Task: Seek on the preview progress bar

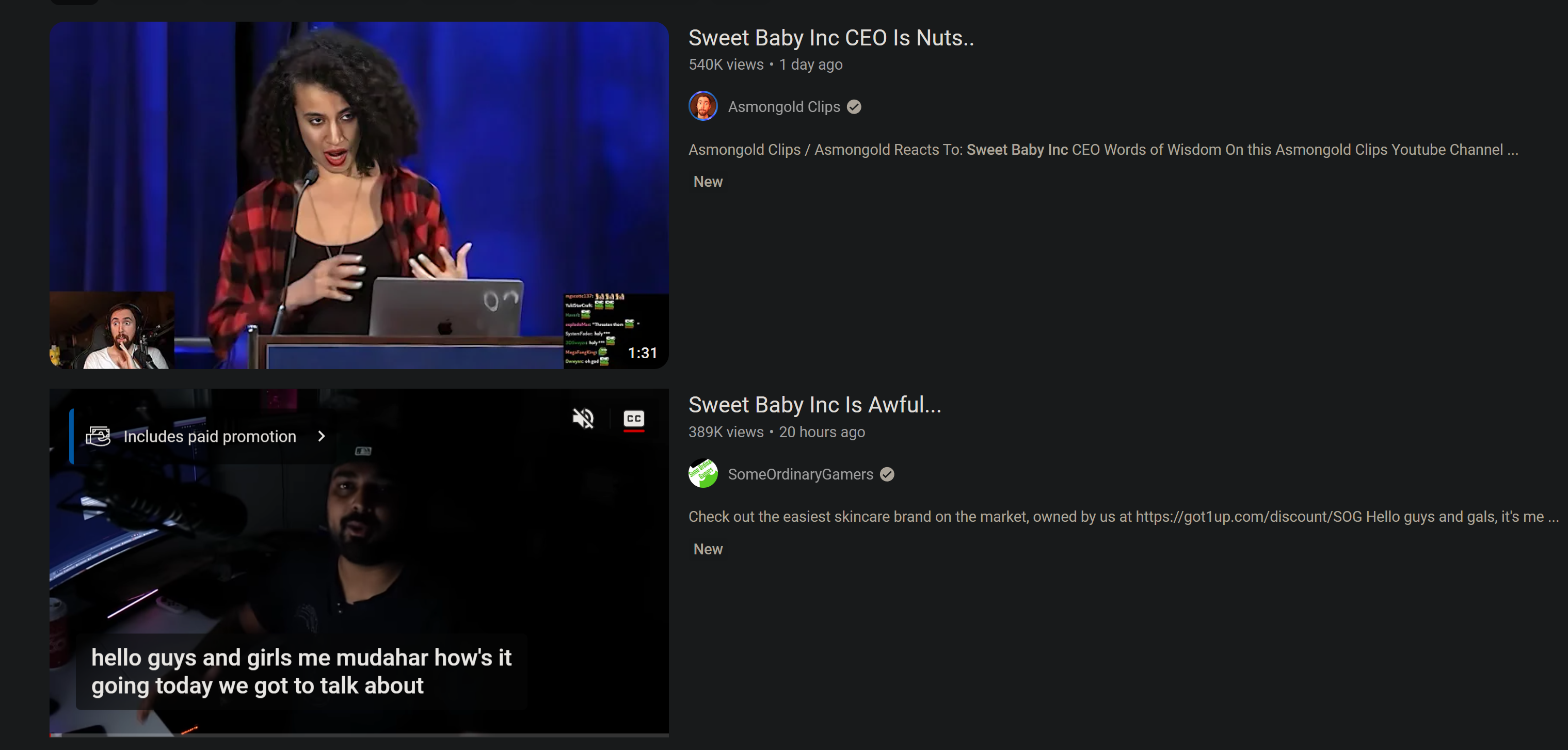Action: pyautogui.click(x=359, y=735)
